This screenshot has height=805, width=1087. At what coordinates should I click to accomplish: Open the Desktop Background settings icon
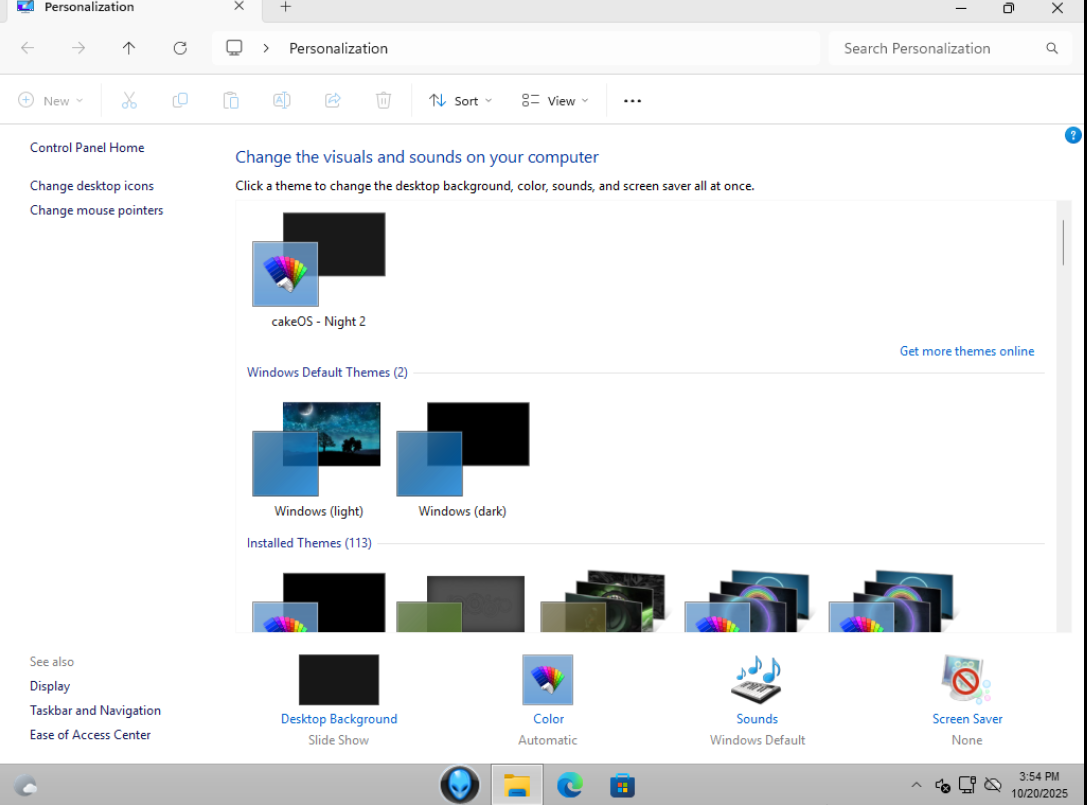[x=338, y=680]
